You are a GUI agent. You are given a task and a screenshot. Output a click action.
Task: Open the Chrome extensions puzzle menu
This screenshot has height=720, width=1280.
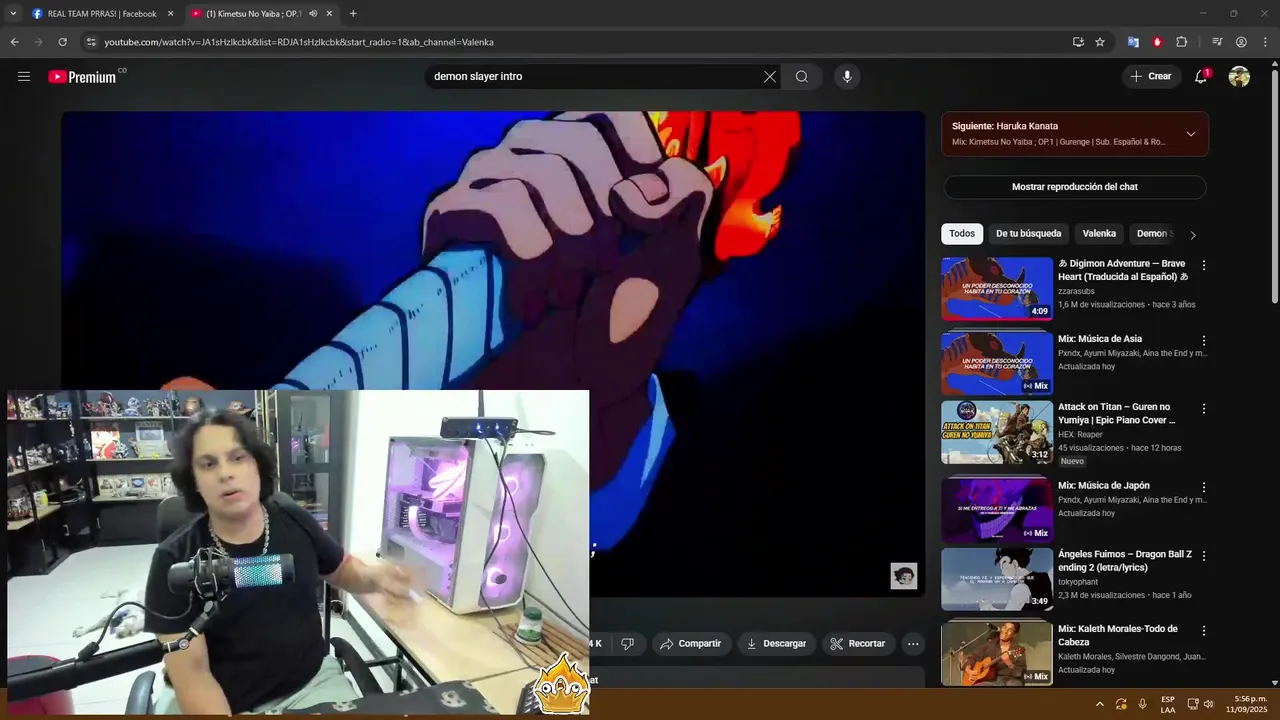[1181, 42]
